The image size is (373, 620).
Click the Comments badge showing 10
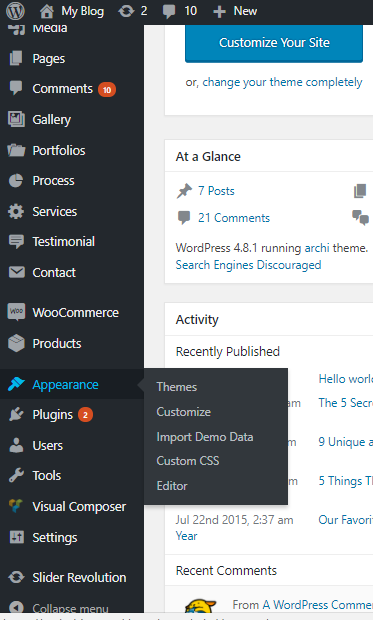(x=107, y=90)
